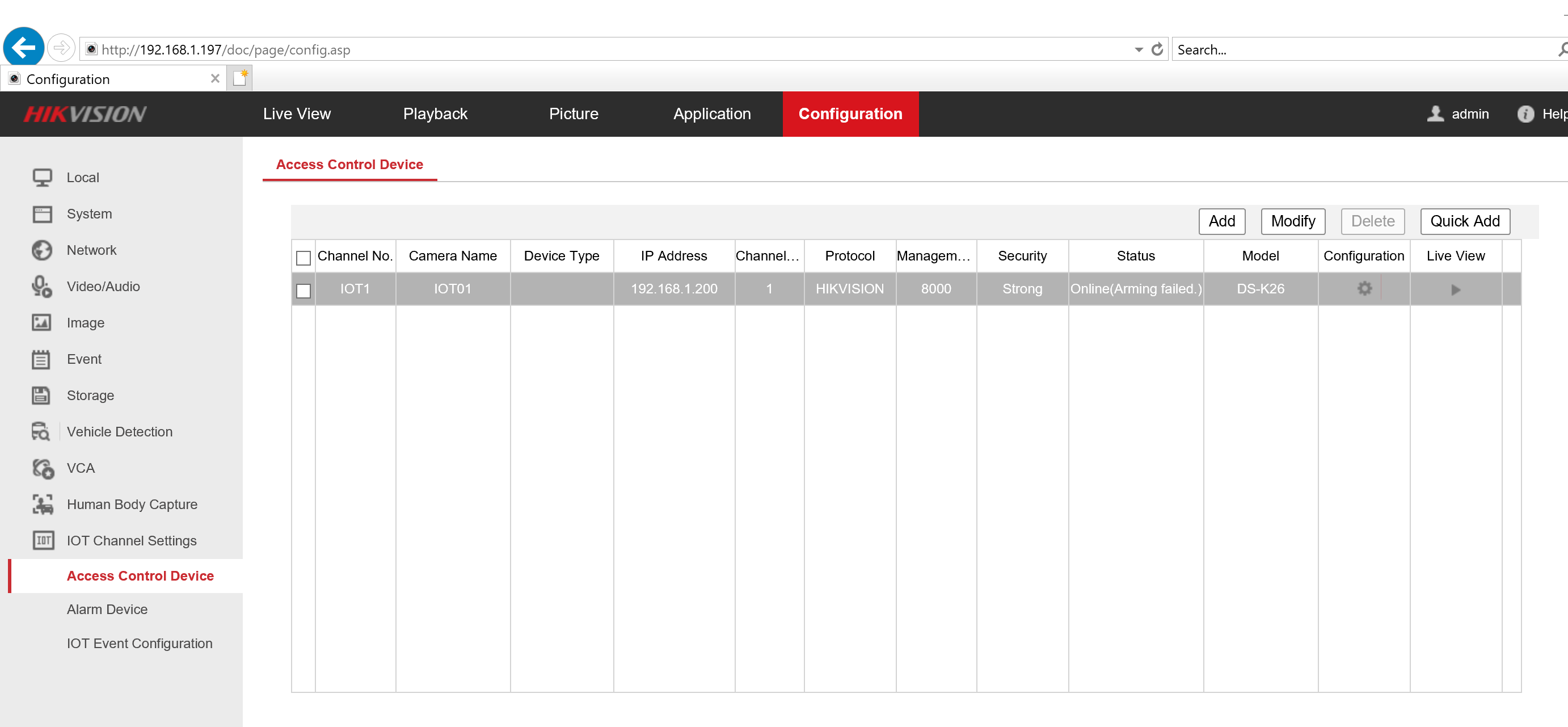Expand the IOT Channel Settings menu item
1568x727 pixels.
[131, 540]
